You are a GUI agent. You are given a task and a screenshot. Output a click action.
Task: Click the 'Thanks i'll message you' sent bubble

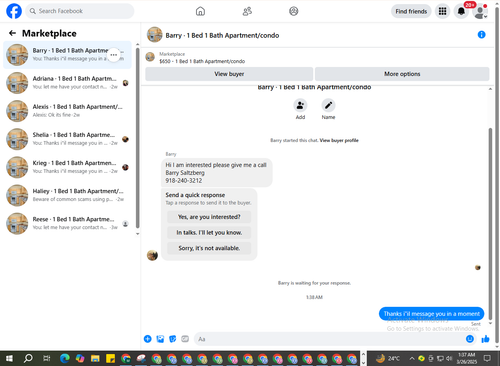[x=431, y=314]
